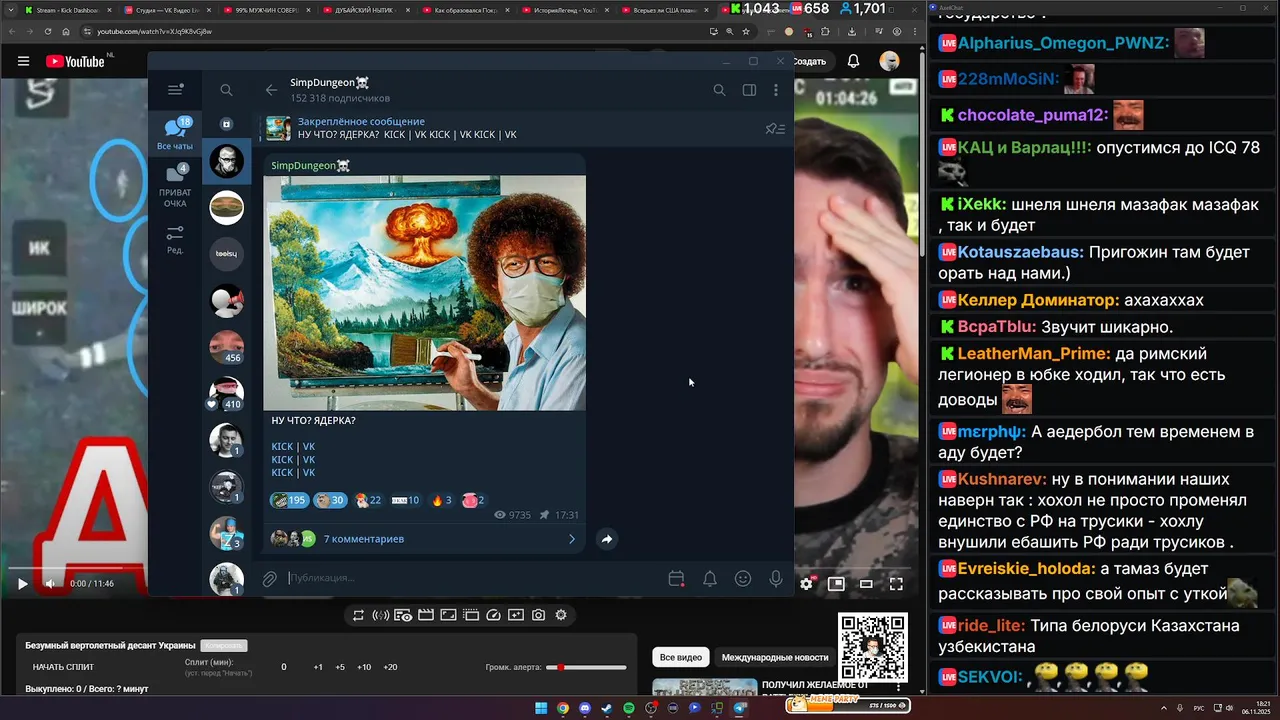Forward the SimpDungeon post

coord(606,539)
